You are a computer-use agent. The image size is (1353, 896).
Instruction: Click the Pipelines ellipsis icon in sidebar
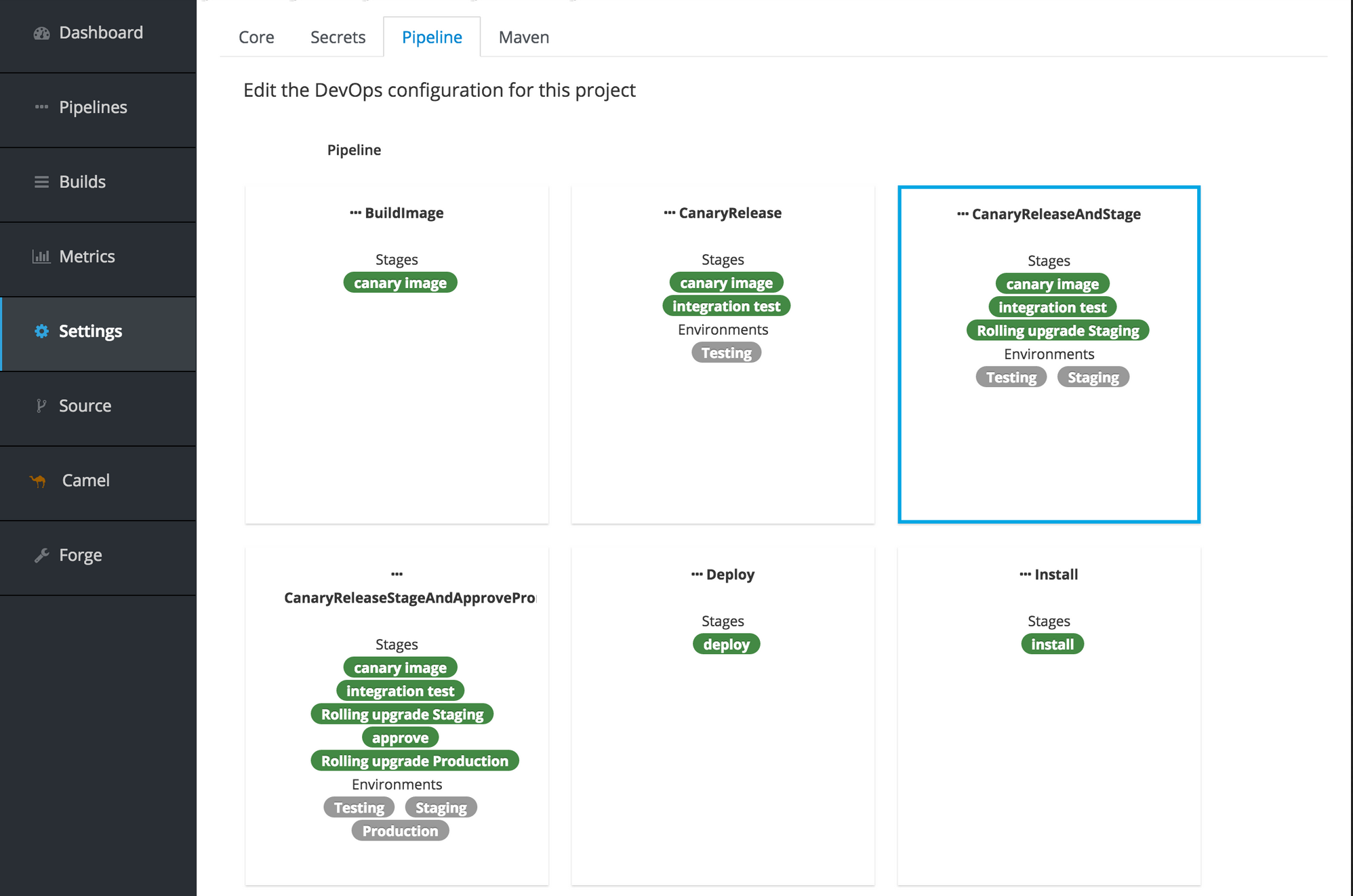(x=41, y=107)
